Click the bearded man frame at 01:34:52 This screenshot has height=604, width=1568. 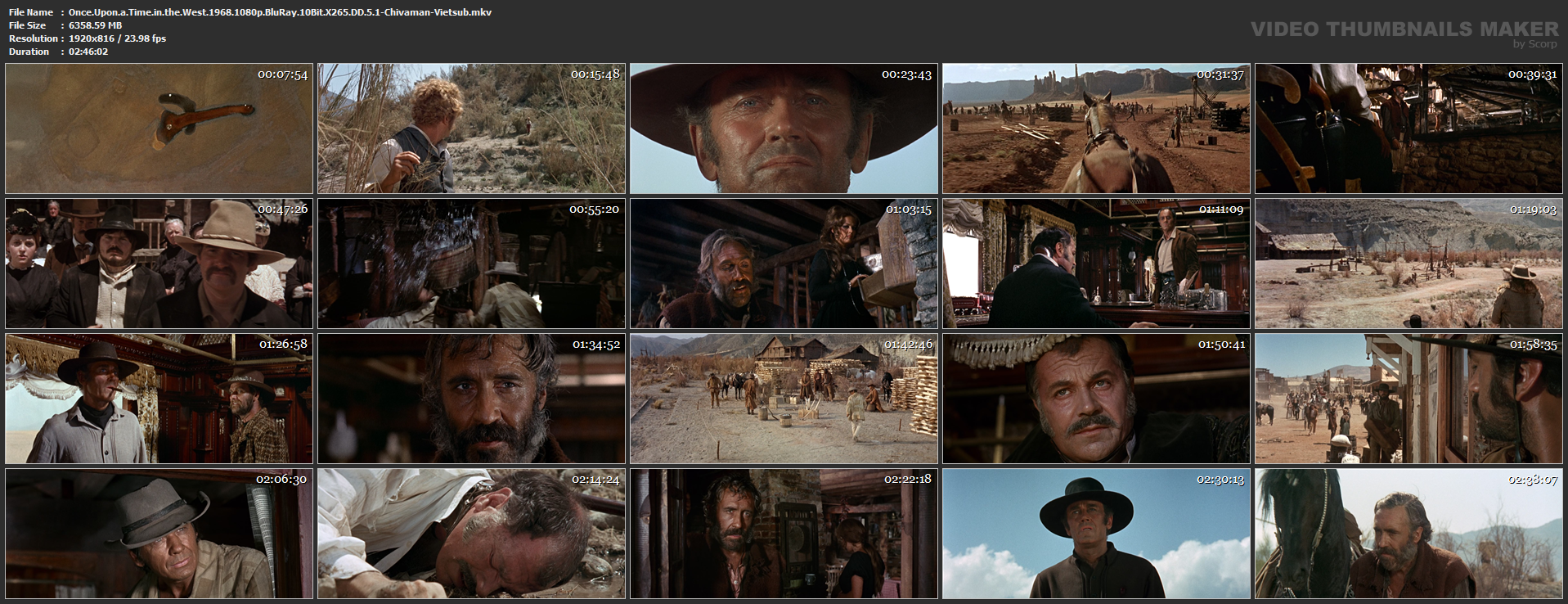pyautogui.click(x=472, y=399)
